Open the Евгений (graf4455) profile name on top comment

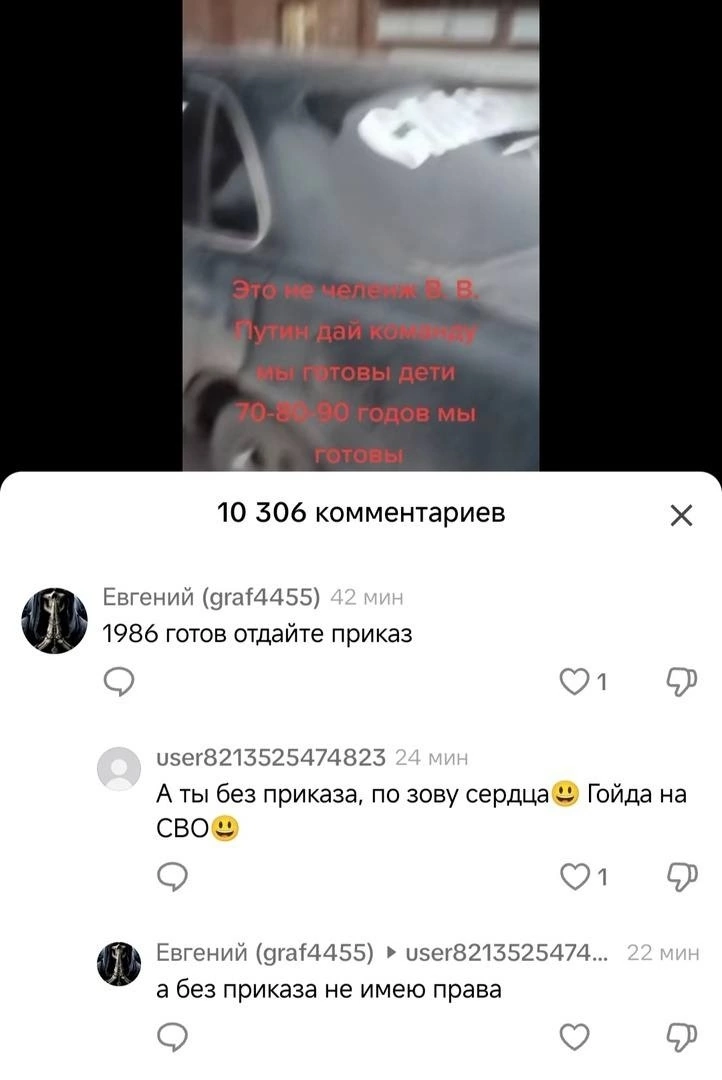tap(211, 596)
